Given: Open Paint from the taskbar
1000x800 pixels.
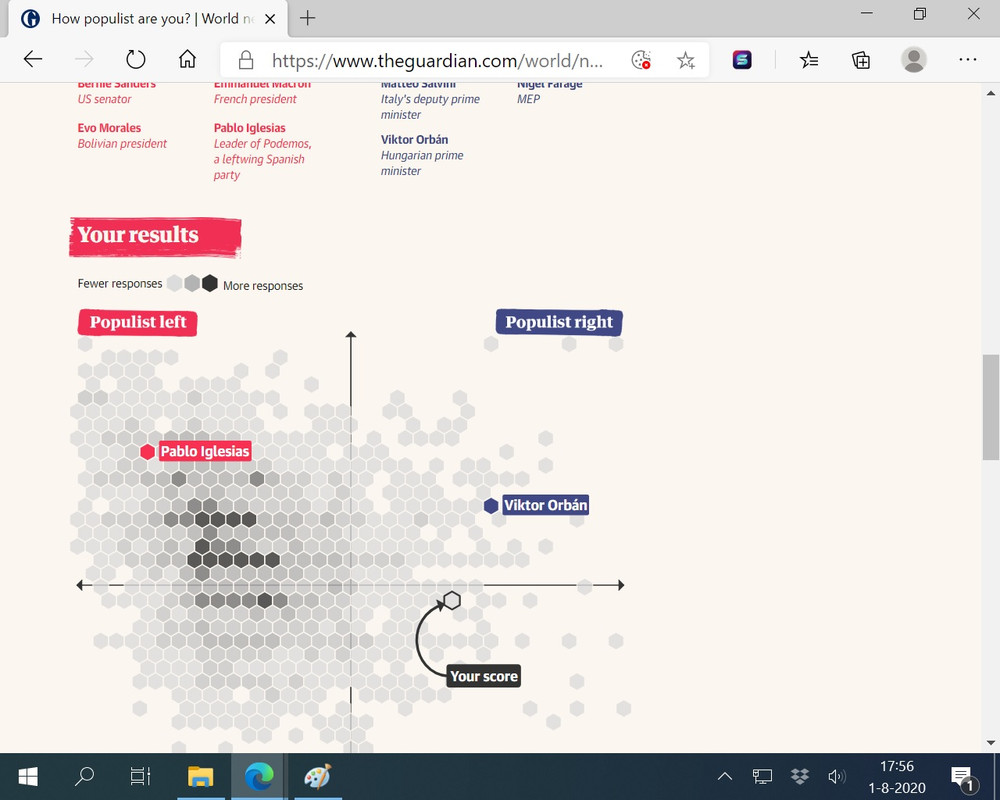Looking at the screenshot, I should 318,776.
